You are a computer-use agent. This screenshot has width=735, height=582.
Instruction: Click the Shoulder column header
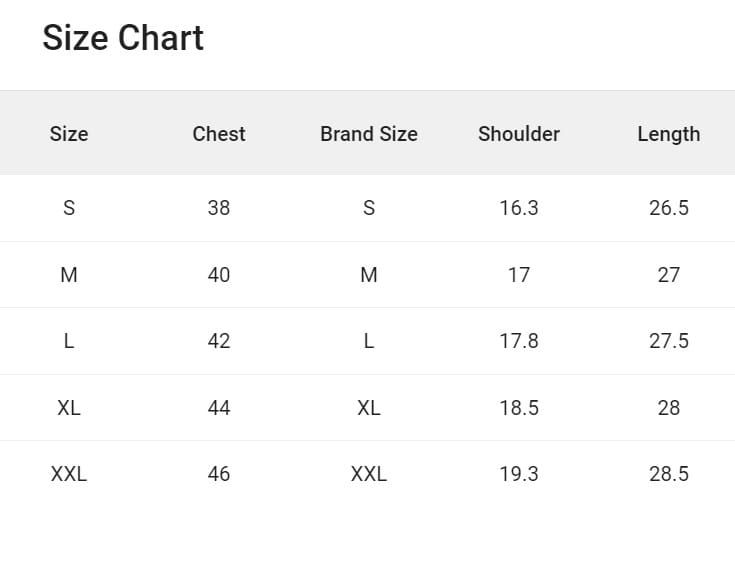click(519, 134)
